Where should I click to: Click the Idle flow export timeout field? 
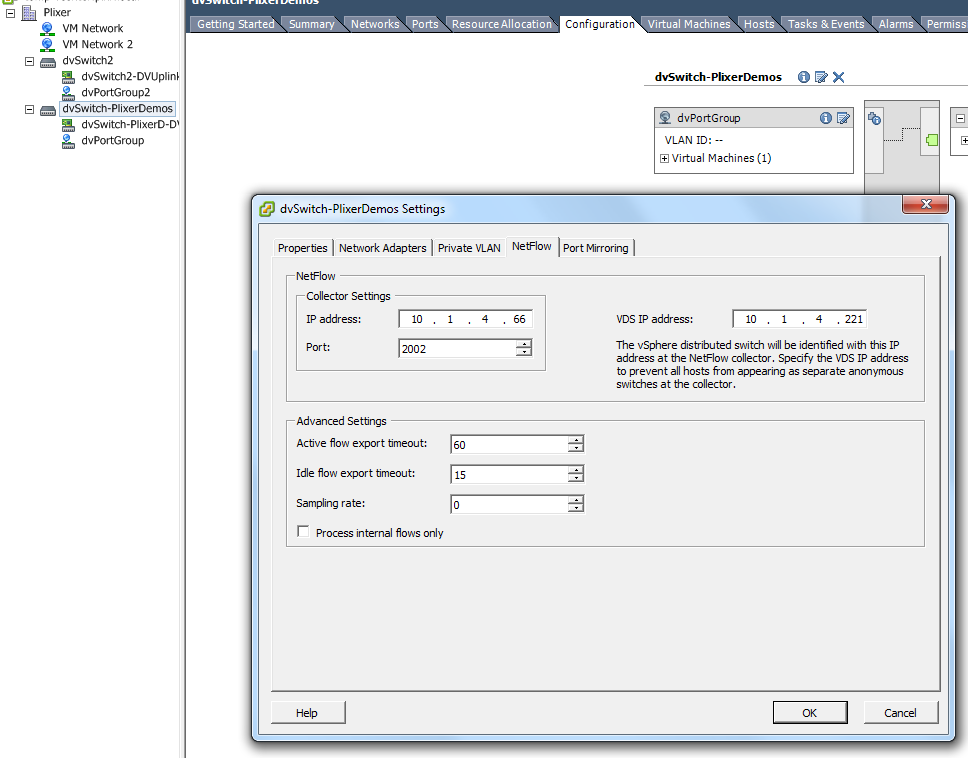510,475
